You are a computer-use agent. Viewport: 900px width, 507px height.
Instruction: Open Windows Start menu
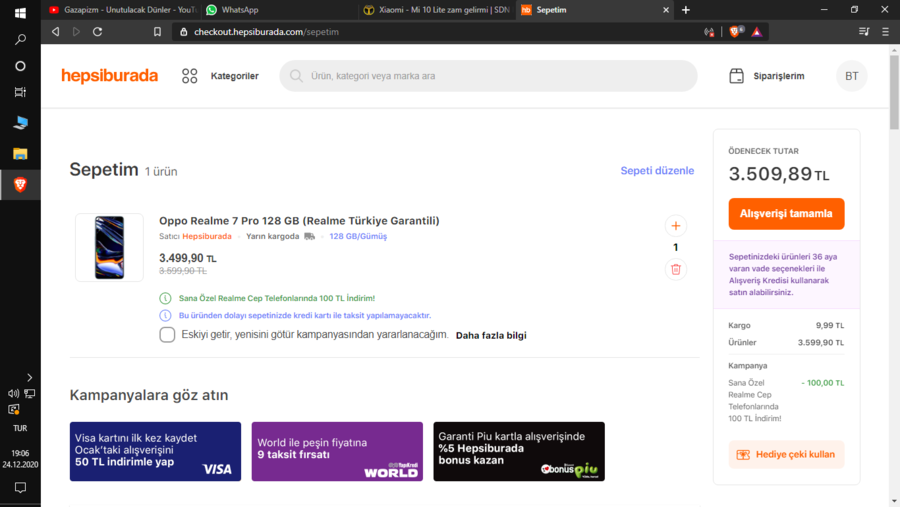click(x=20, y=13)
